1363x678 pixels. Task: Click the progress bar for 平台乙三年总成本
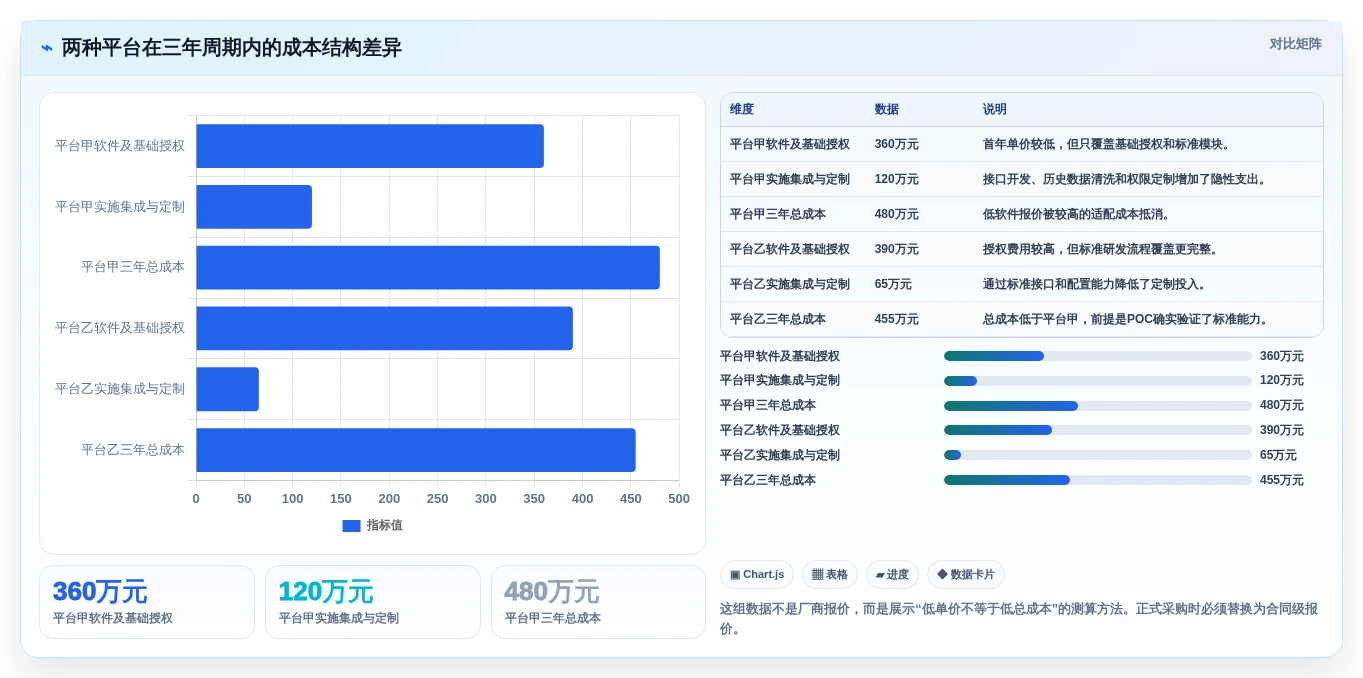(x=1098, y=480)
